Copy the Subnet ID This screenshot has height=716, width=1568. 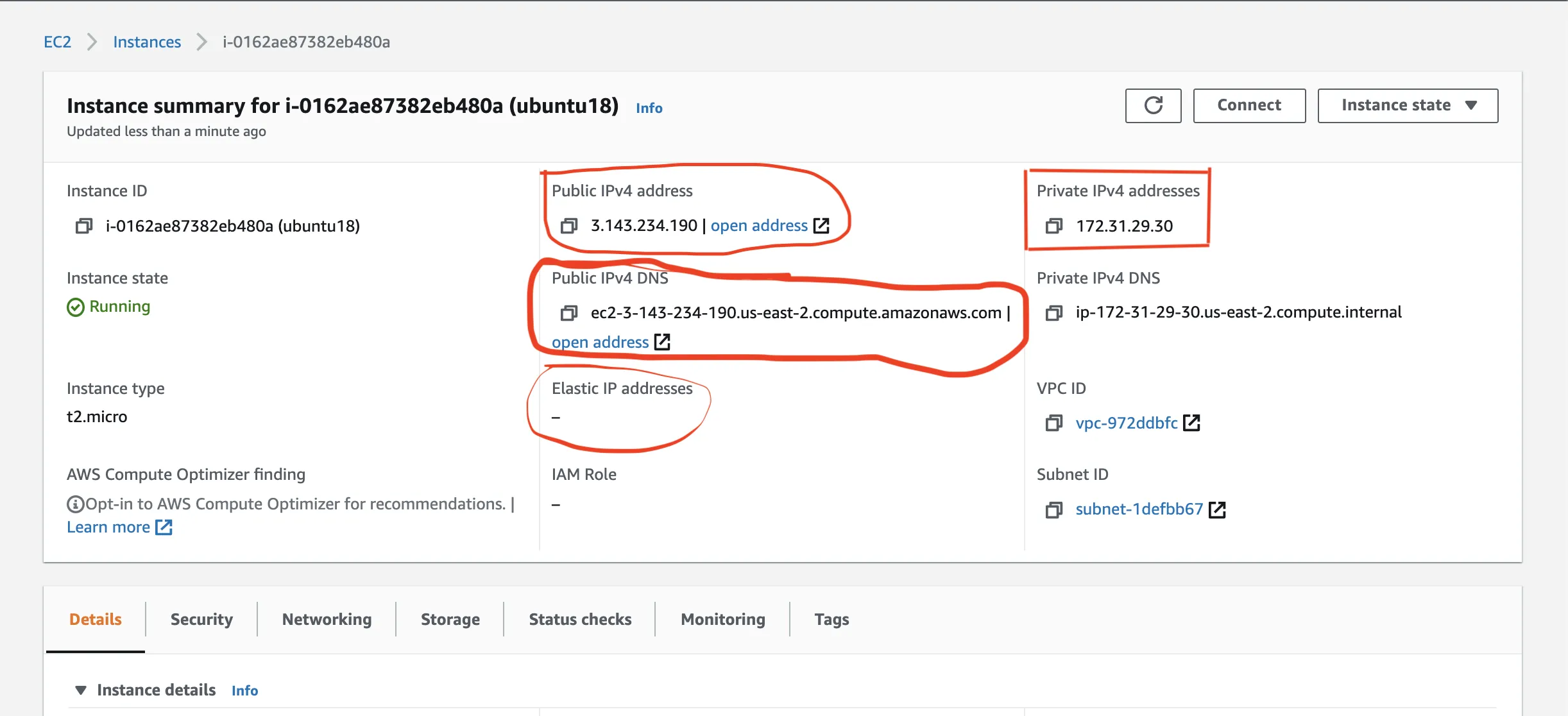pos(1053,510)
